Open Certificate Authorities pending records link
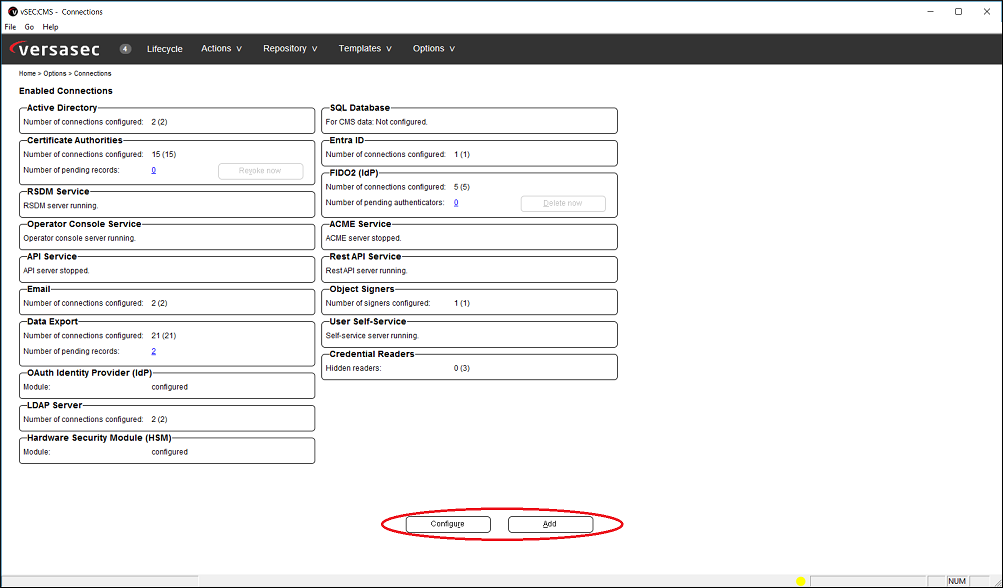Screen dimensions: 1003x588 point(154,170)
